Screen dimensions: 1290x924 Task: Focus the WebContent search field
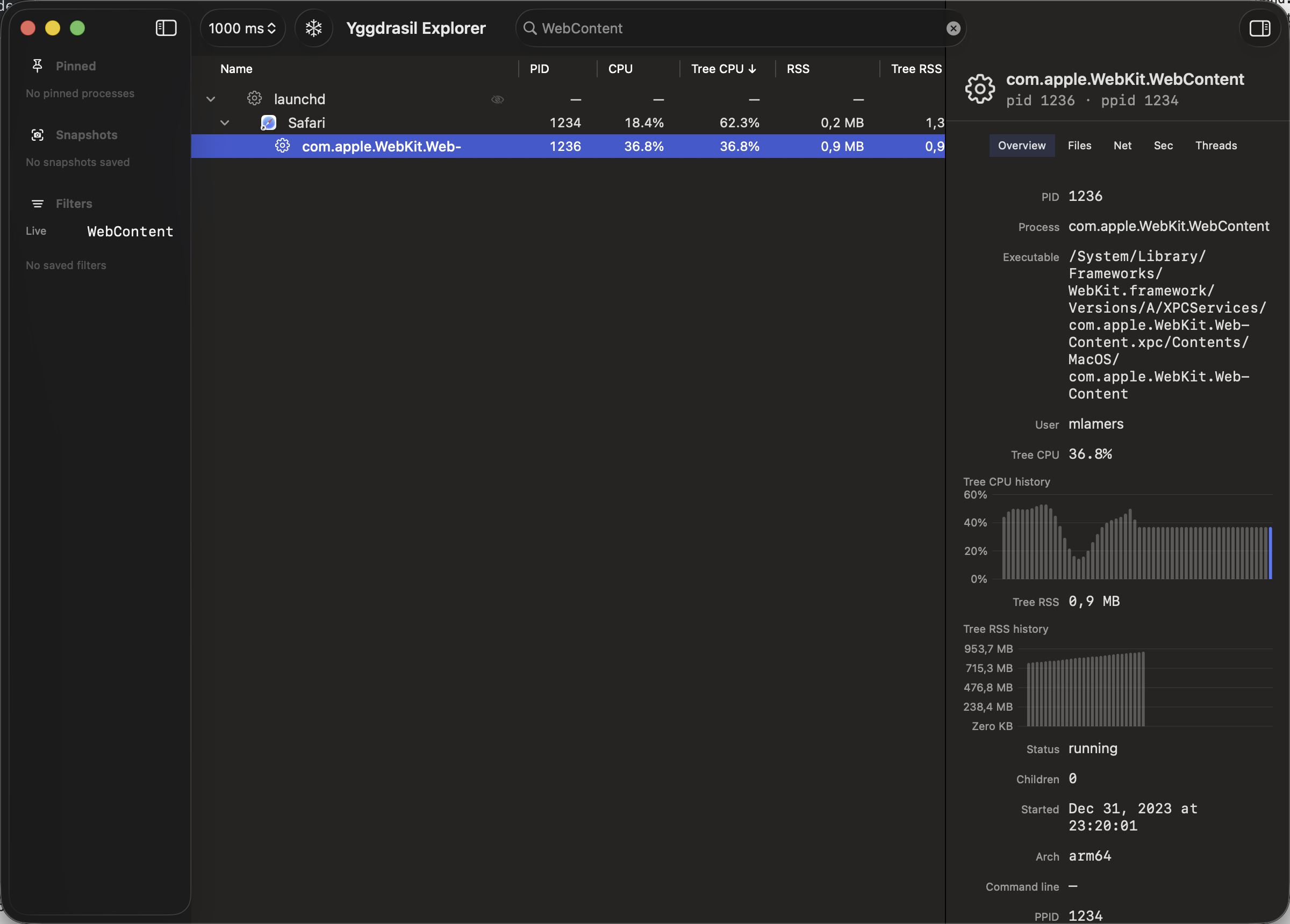pyautogui.click(x=740, y=28)
